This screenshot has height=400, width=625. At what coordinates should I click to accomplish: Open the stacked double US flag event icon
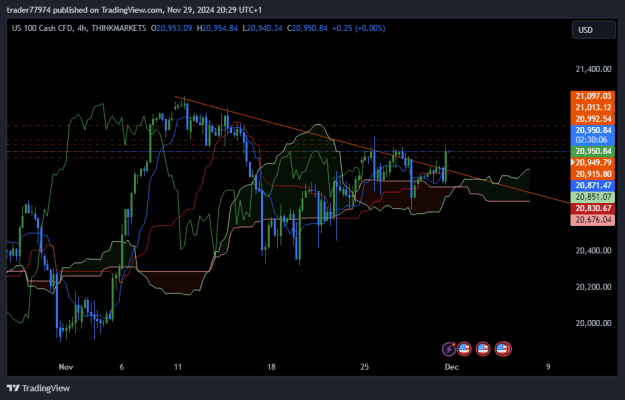click(x=503, y=349)
